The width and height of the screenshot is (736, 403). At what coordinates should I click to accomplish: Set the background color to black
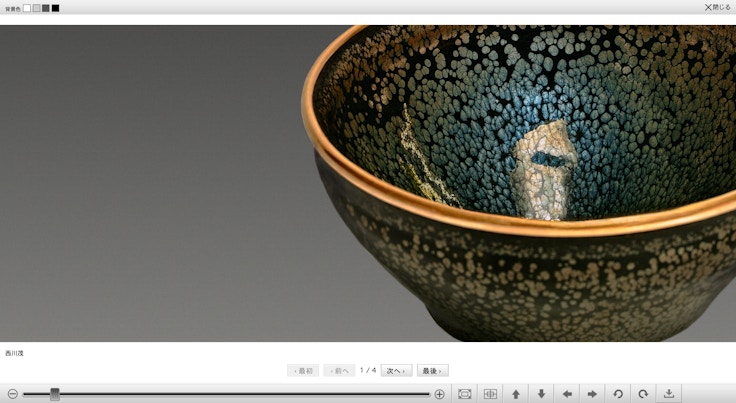(55, 8)
